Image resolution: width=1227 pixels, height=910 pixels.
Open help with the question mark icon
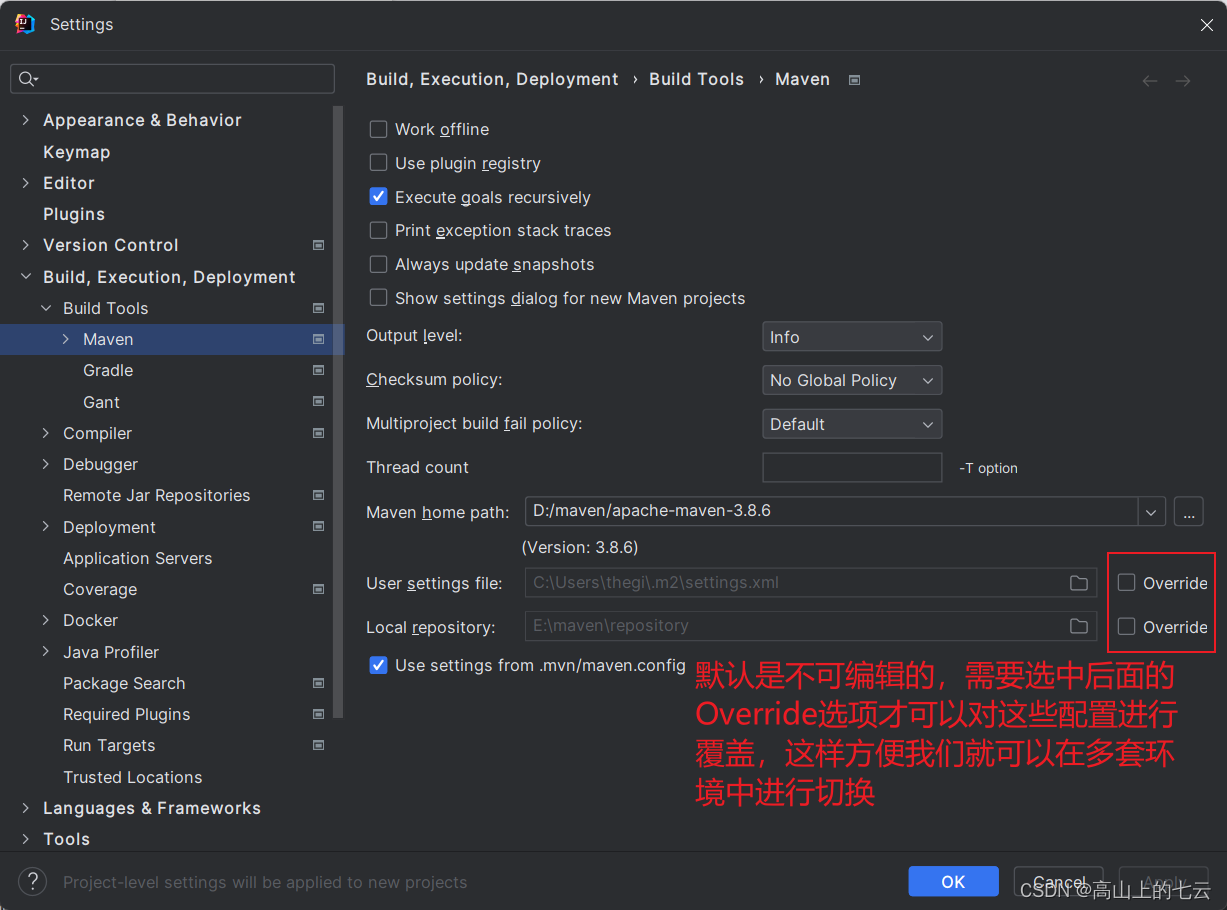tap(33, 882)
